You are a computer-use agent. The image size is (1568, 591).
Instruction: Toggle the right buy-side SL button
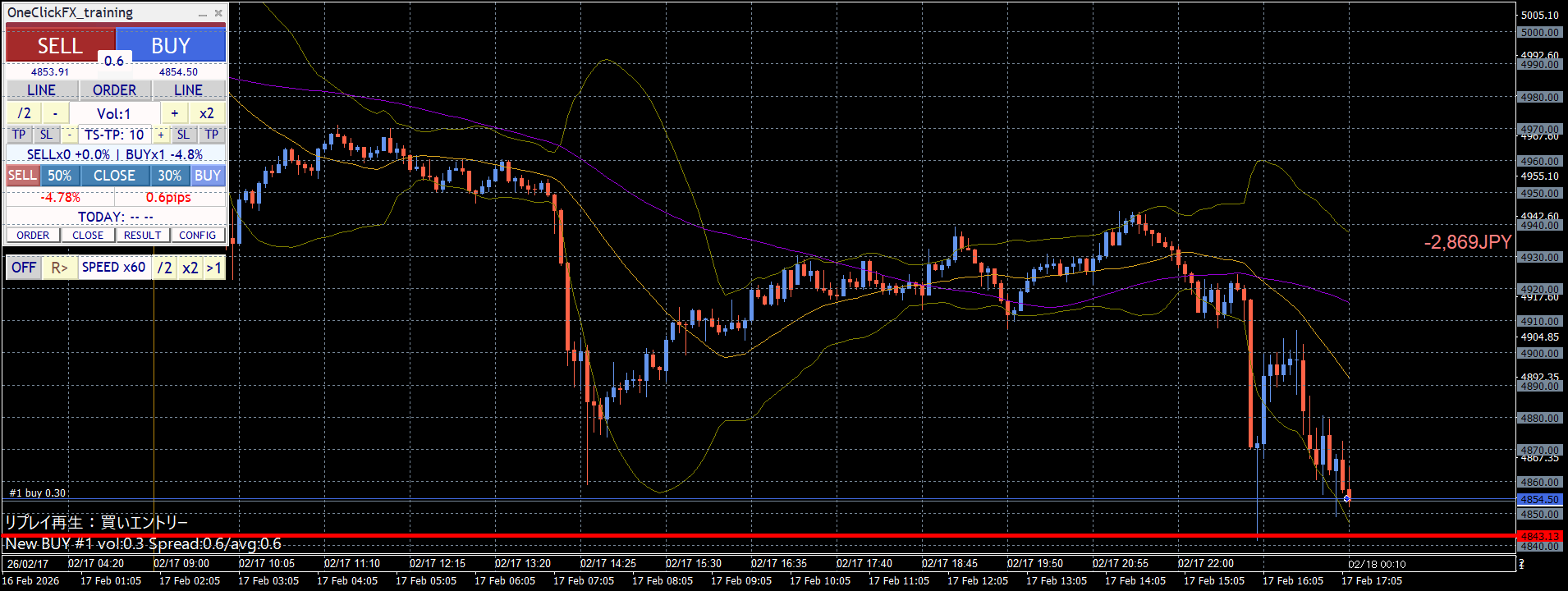(183, 135)
